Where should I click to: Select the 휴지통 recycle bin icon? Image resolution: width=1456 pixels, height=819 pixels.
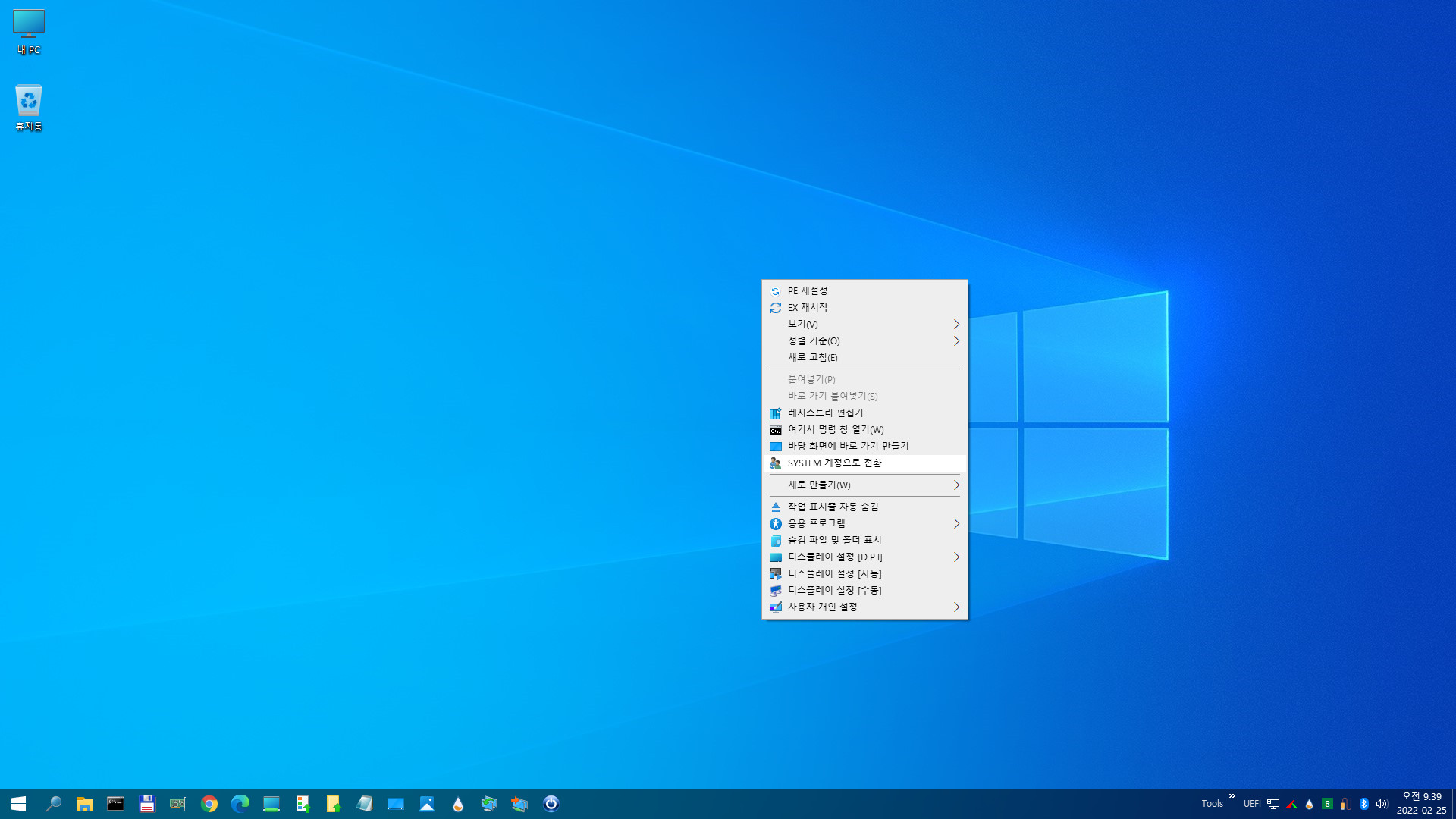(29, 108)
